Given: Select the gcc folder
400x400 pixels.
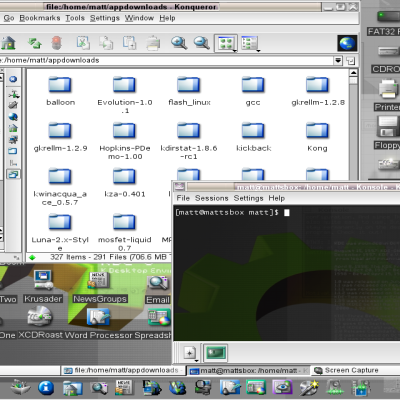Looking at the screenshot, I should (x=253, y=91).
